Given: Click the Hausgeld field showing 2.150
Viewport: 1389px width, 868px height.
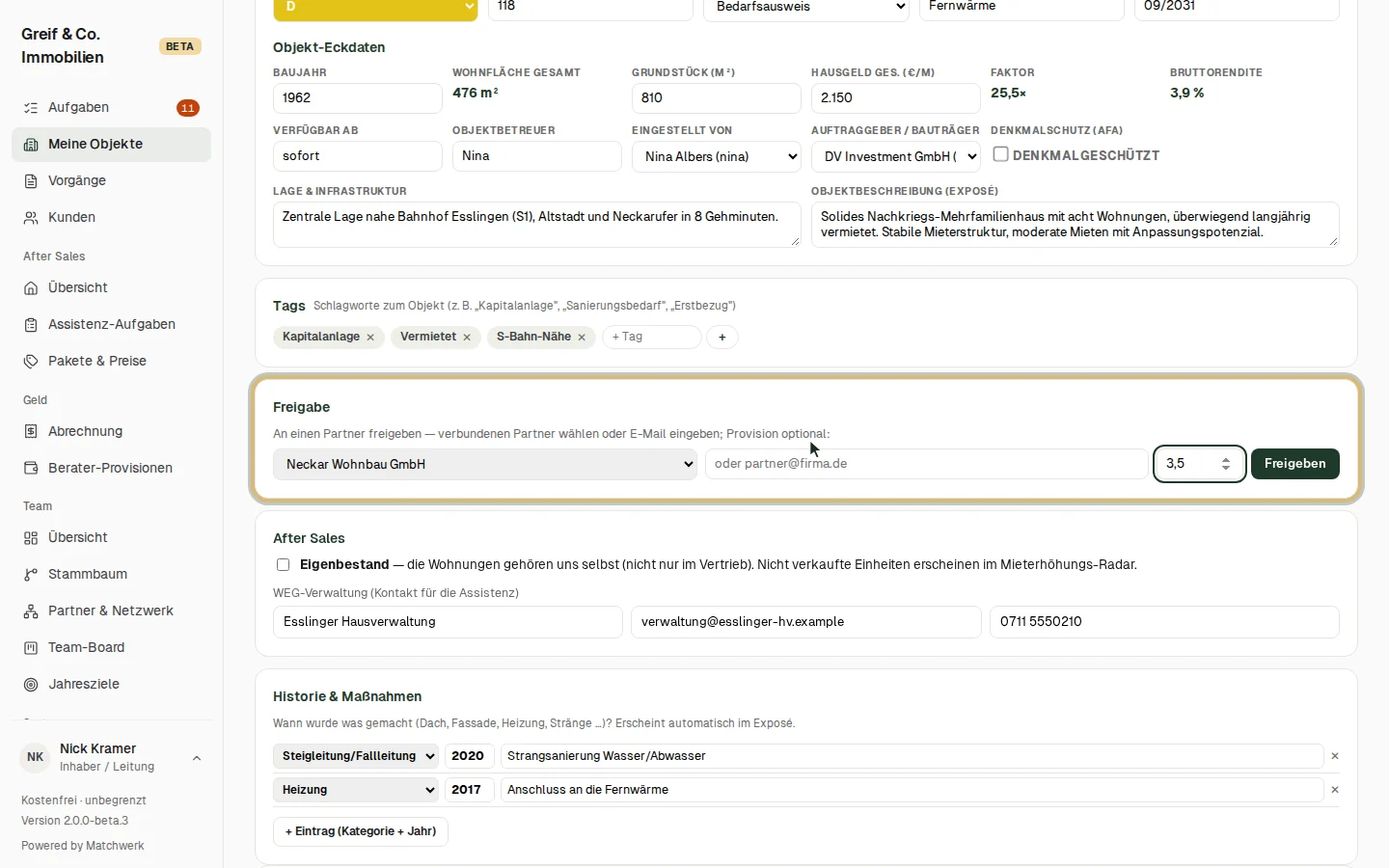Looking at the screenshot, I should tap(896, 98).
